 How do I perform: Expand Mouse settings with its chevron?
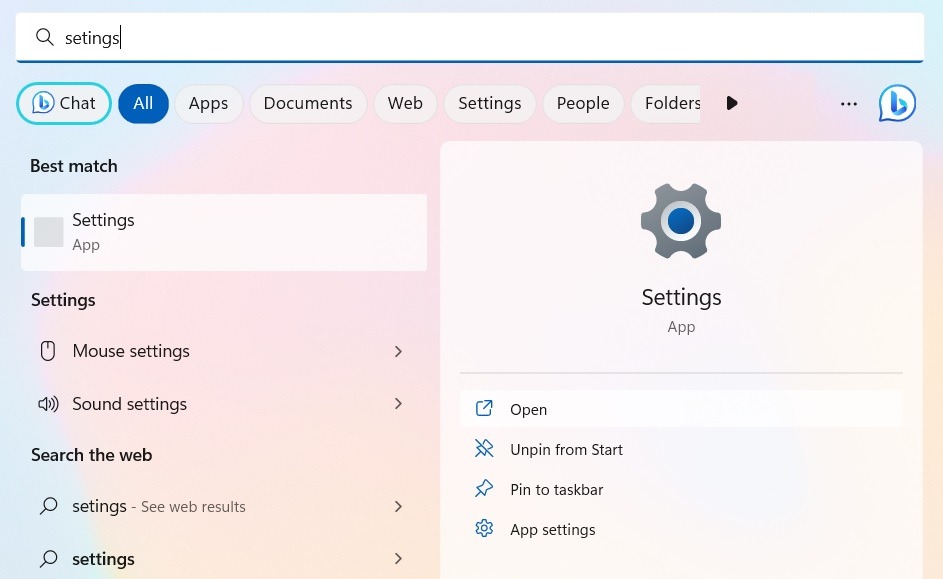[x=398, y=351]
